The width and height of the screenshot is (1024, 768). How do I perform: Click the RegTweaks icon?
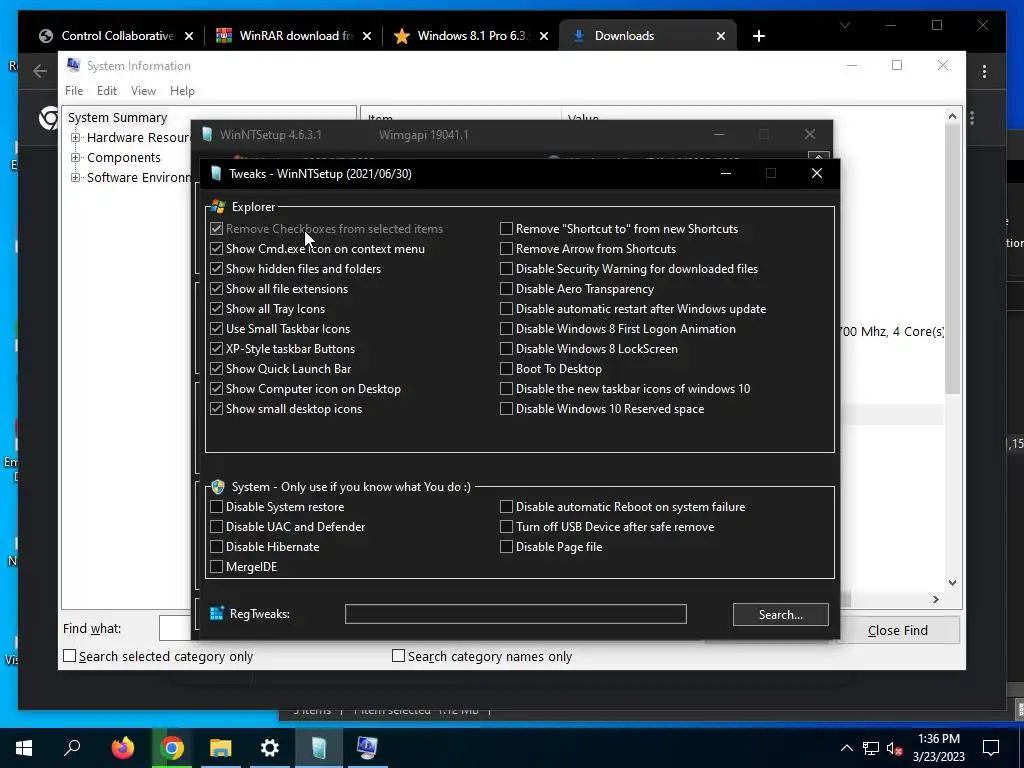(217, 613)
